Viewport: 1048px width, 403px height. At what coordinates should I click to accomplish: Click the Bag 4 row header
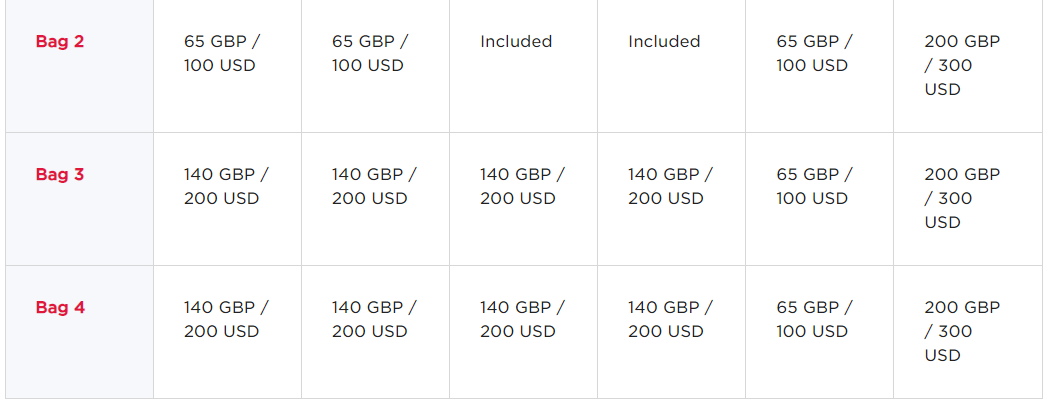pos(60,308)
